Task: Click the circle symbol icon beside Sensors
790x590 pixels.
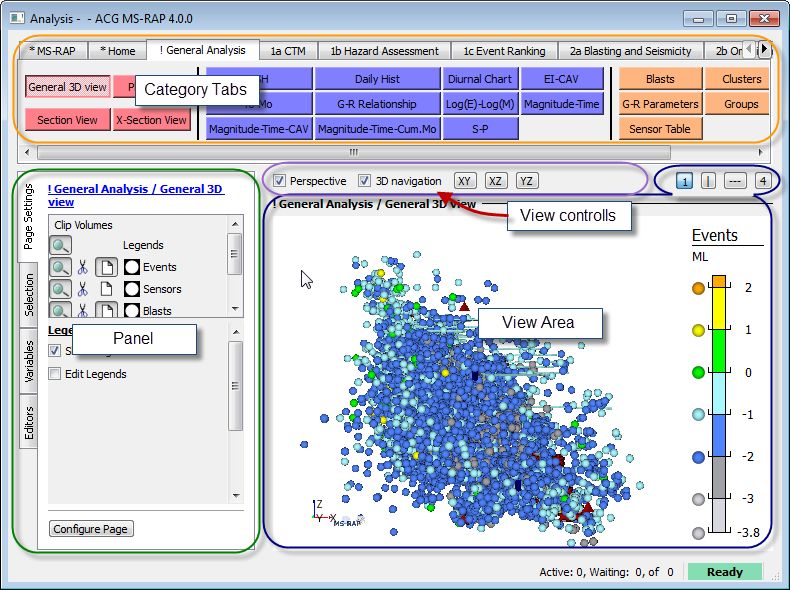Action: click(131, 289)
